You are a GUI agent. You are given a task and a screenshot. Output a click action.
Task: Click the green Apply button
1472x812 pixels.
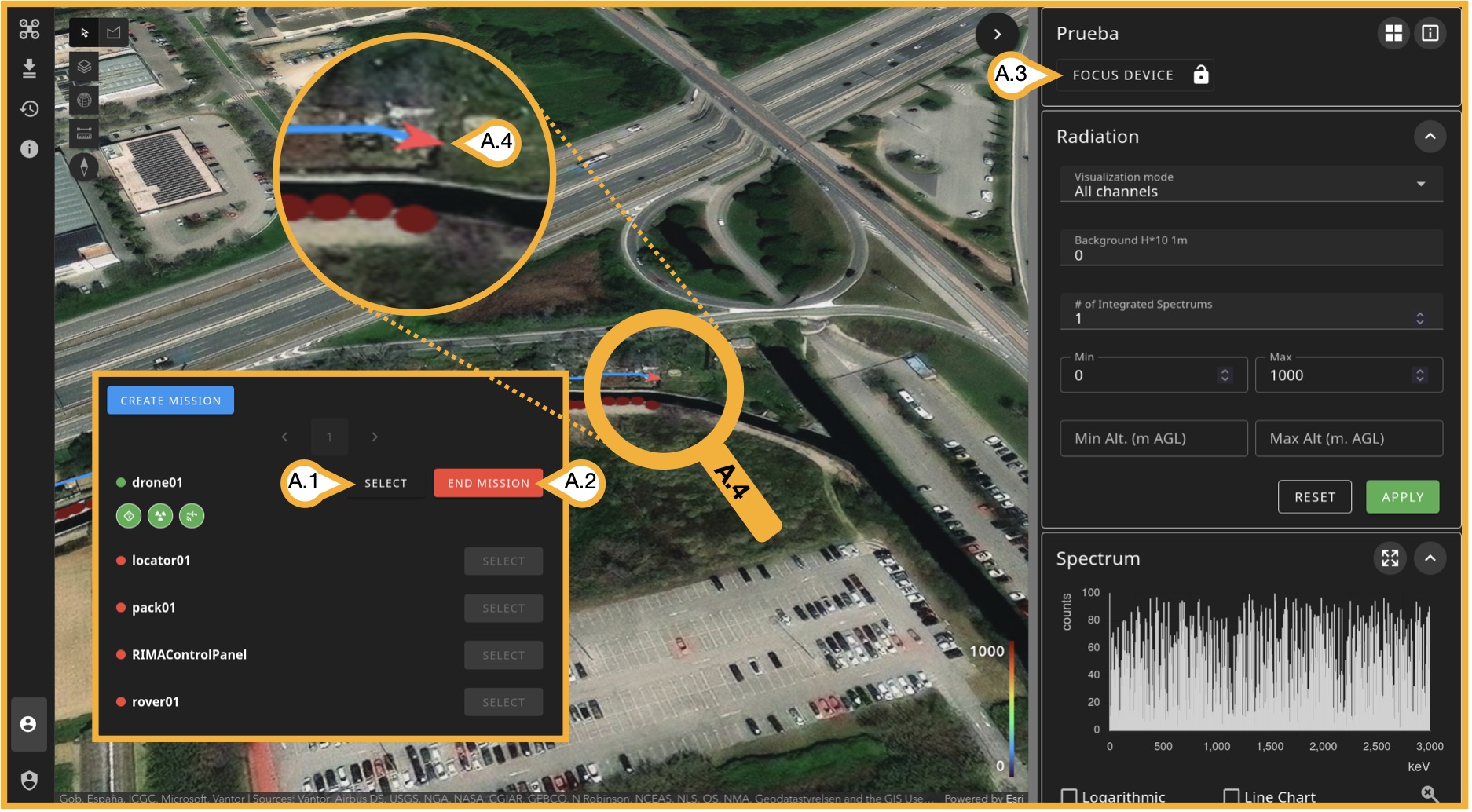1402,497
